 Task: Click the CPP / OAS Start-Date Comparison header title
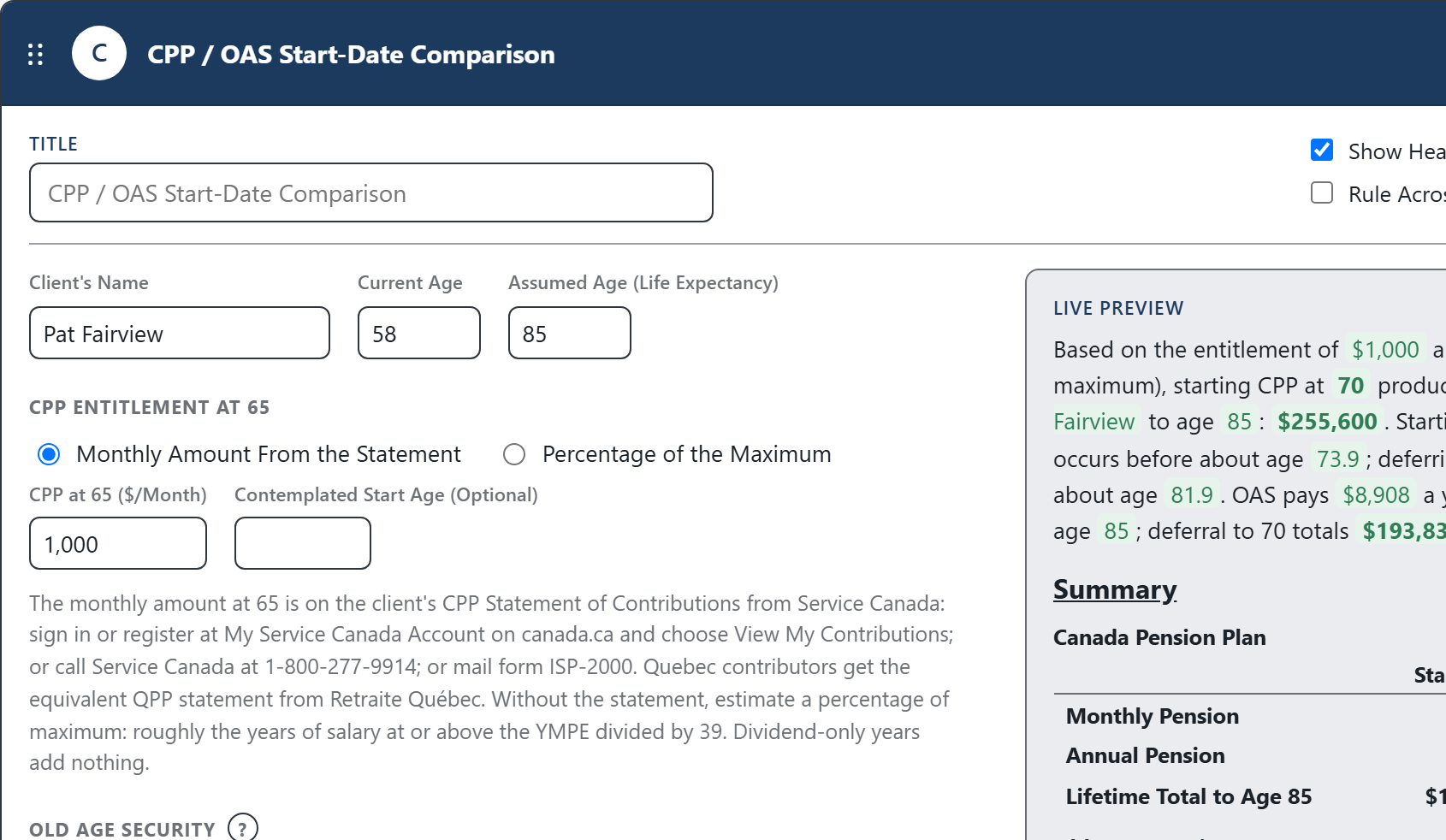tap(351, 54)
